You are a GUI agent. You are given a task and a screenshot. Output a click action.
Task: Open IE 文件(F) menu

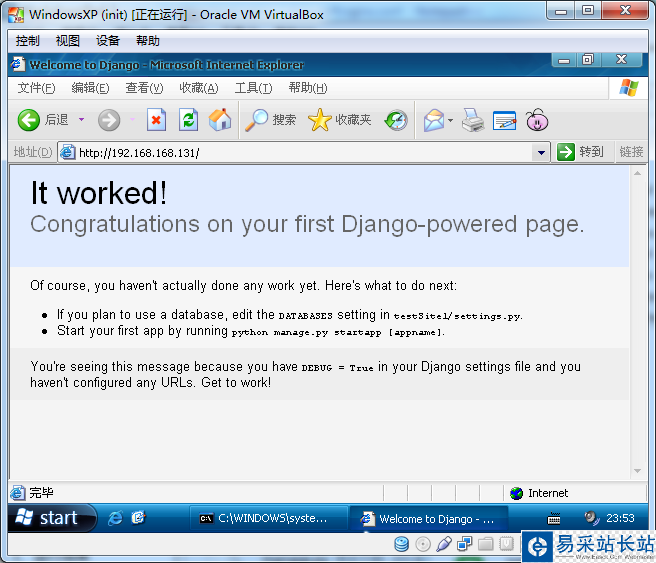tap(36, 88)
